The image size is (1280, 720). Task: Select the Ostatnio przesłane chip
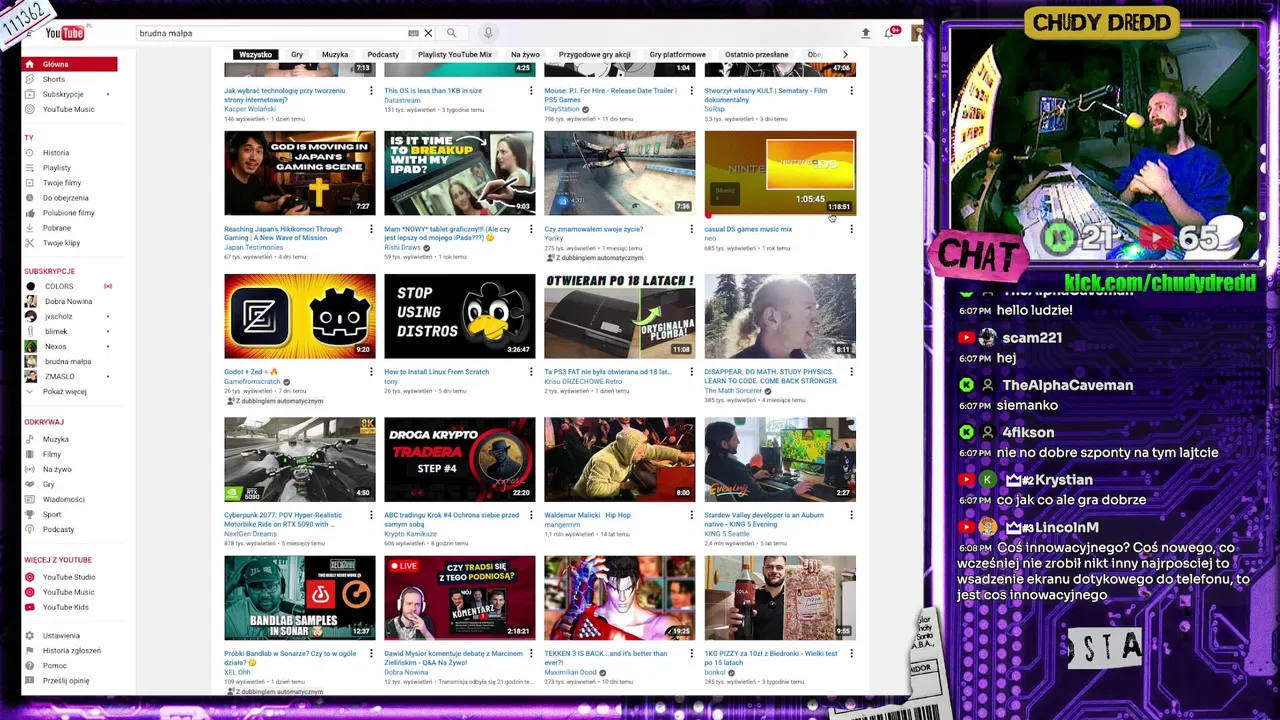tap(757, 54)
